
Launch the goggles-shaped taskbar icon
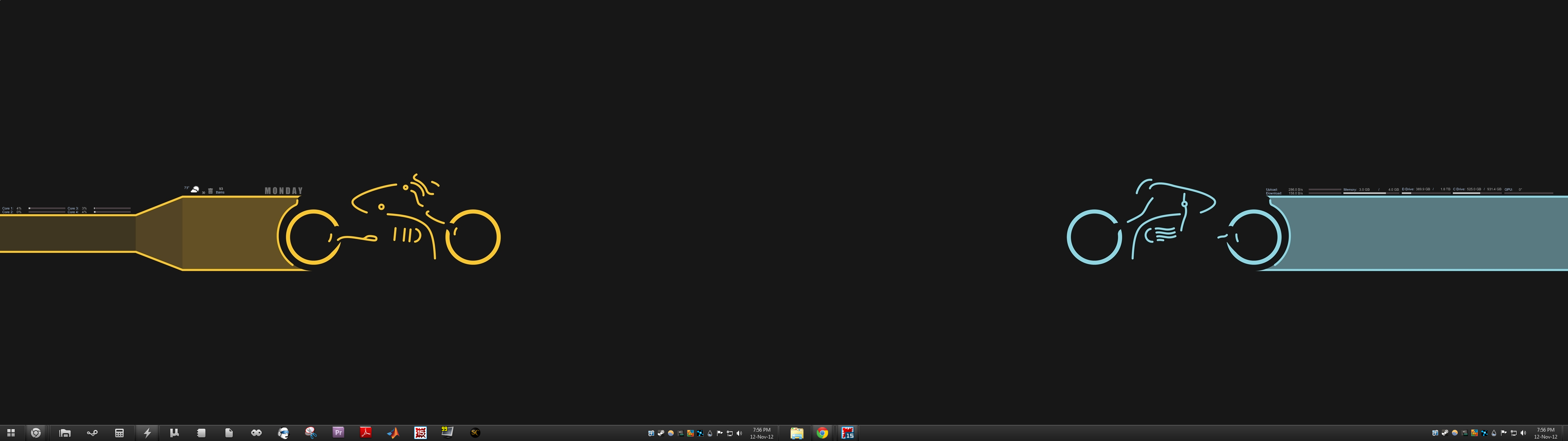[x=256, y=433]
